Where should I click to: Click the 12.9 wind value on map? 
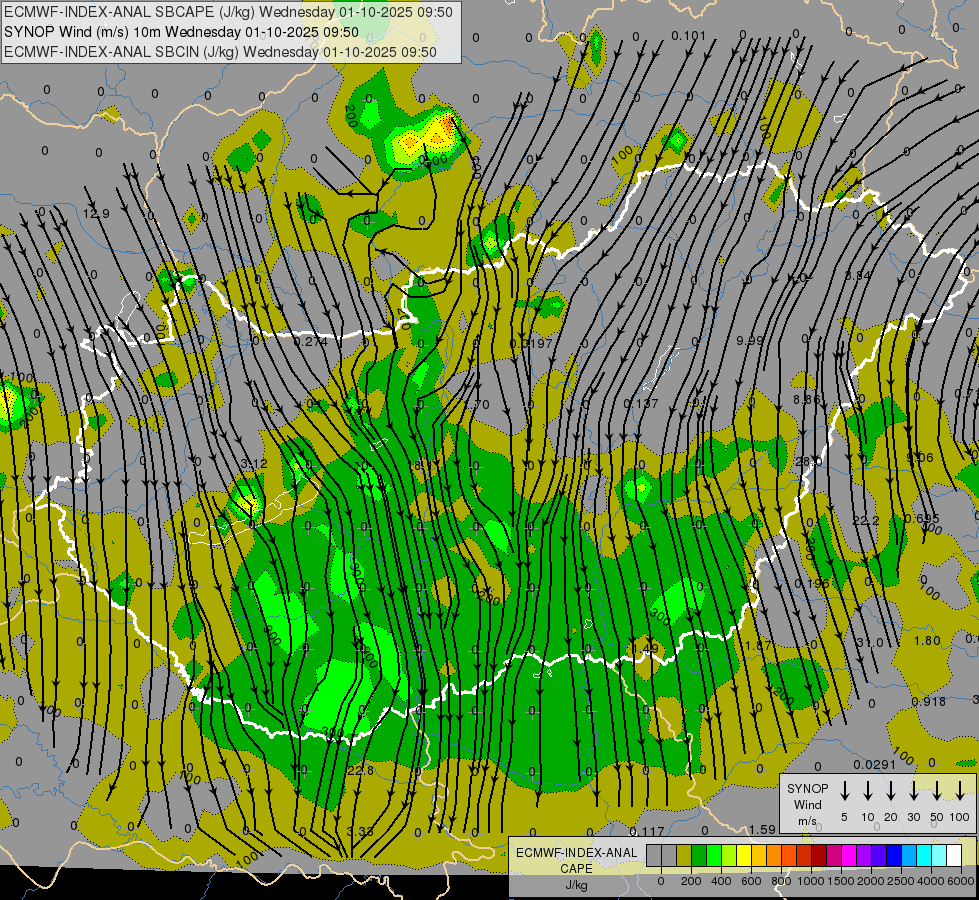tap(96, 214)
